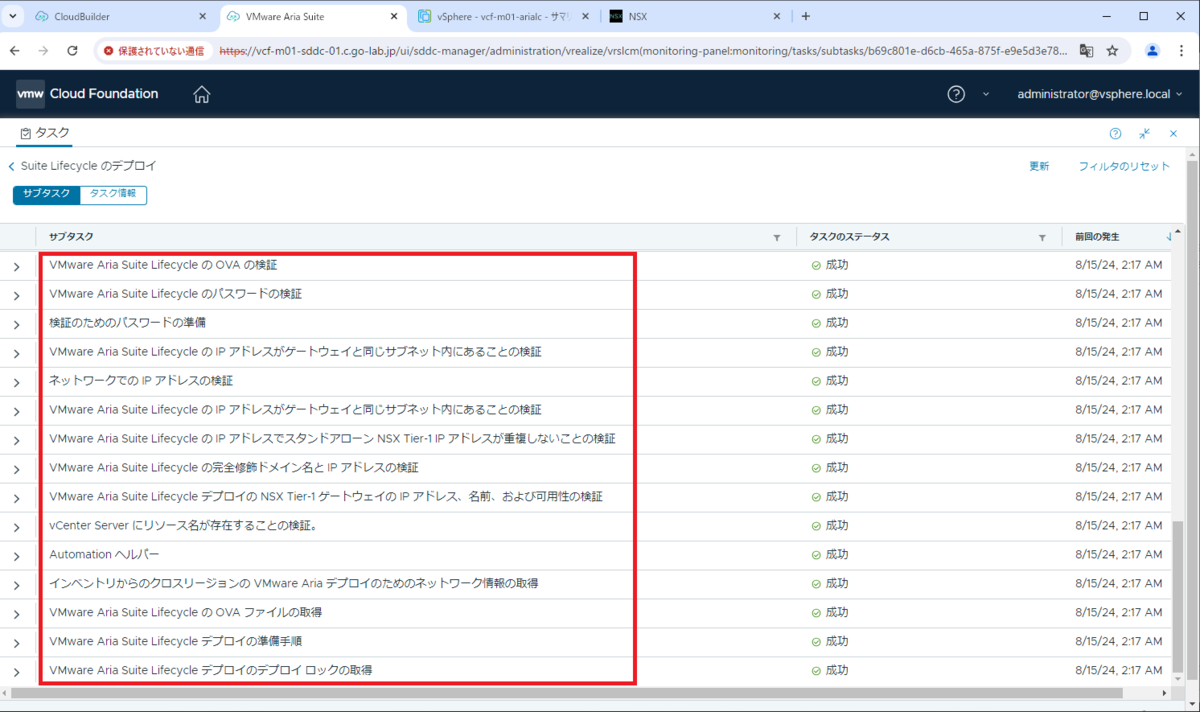Image resolution: width=1200 pixels, height=712 pixels.
Task: Click the insecure connection warning badge
Action: coord(153,50)
